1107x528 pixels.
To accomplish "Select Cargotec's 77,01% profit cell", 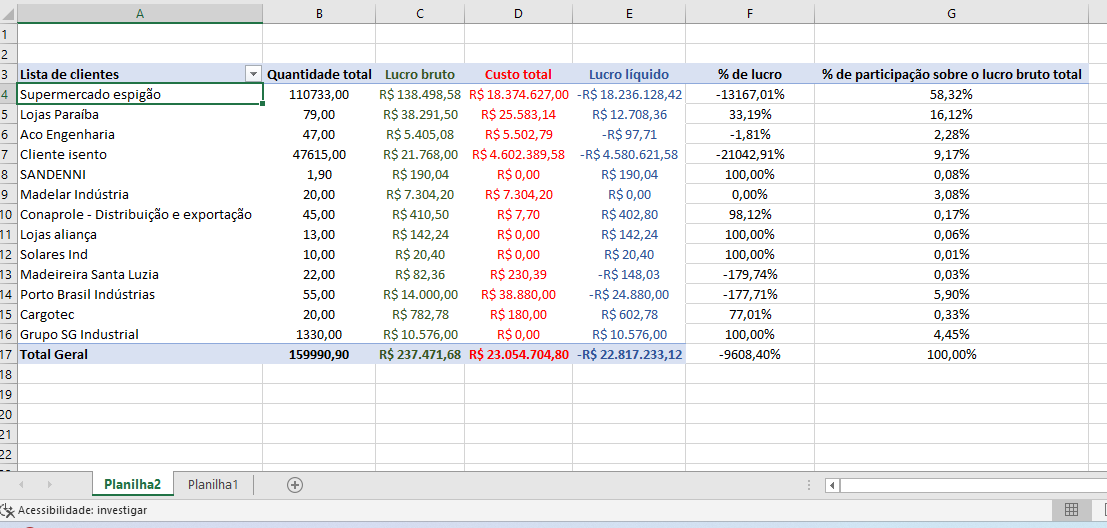I will (750, 314).
